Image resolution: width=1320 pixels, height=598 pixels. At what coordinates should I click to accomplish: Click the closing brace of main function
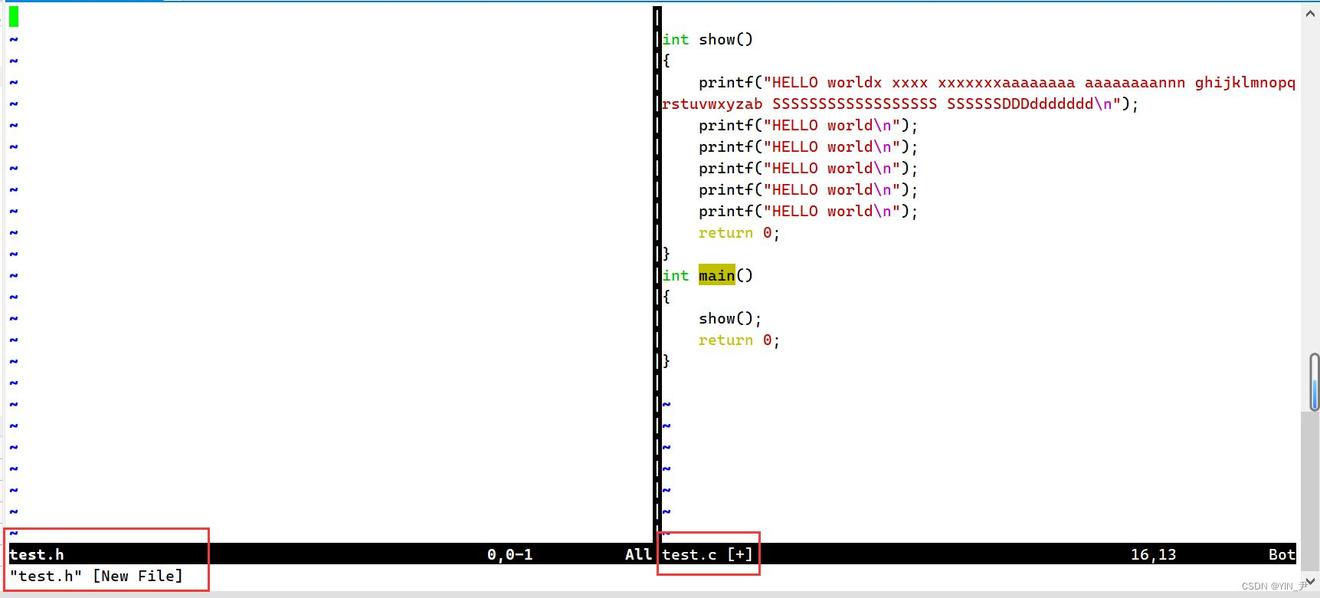click(666, 361)
